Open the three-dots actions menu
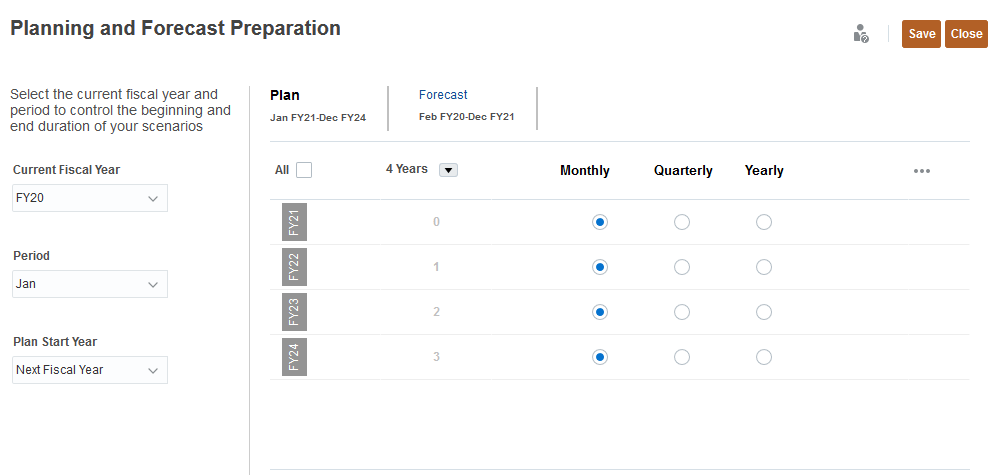This screenshot has height=475, width=993. (922, 171)
